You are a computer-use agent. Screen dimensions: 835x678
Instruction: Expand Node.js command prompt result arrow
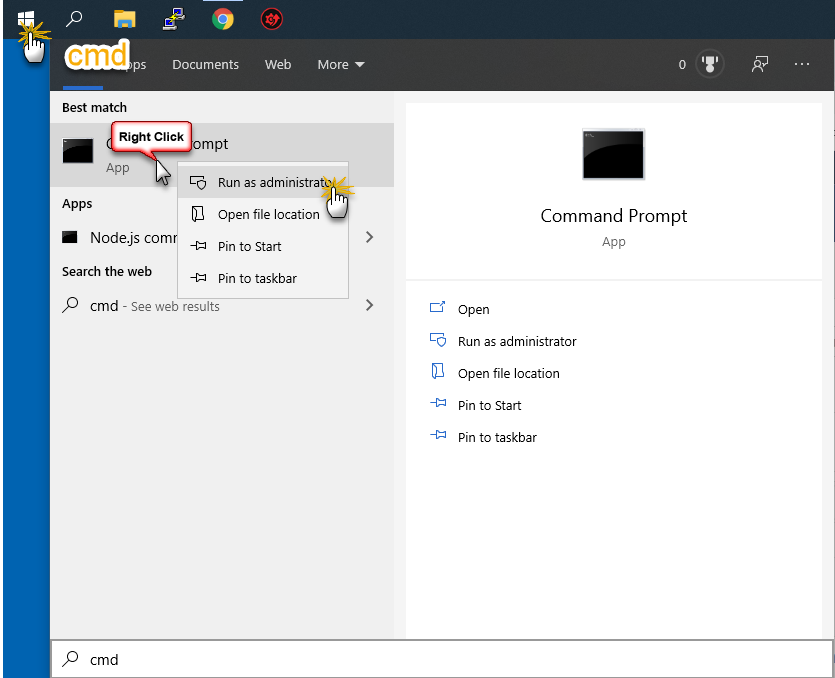pyautogui.click(x=370, y=237)
